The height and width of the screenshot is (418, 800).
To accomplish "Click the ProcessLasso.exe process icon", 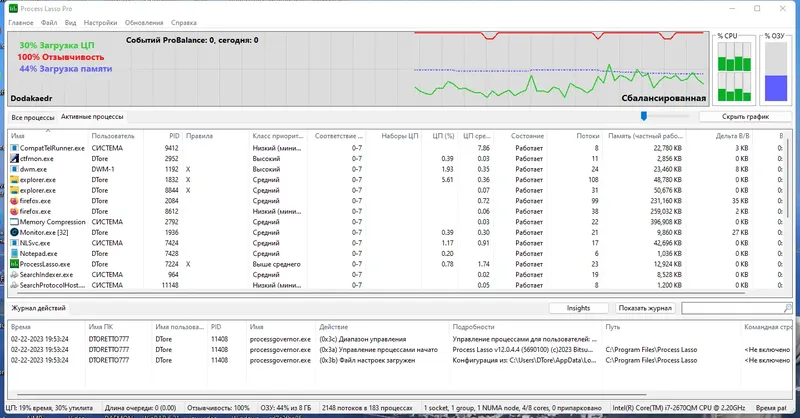I will [x=14, y=264].
